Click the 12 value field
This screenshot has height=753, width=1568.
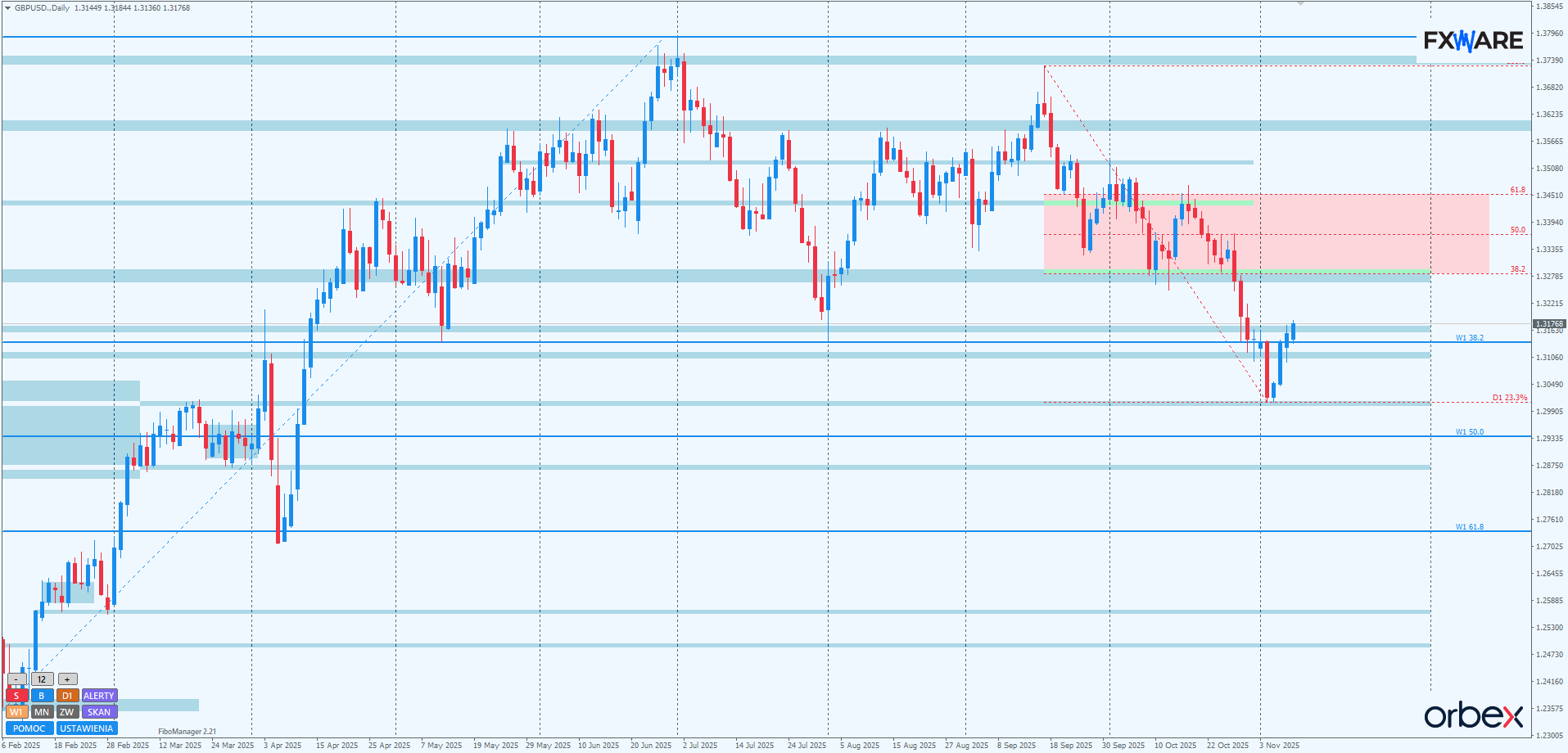[x=42, y=679]
